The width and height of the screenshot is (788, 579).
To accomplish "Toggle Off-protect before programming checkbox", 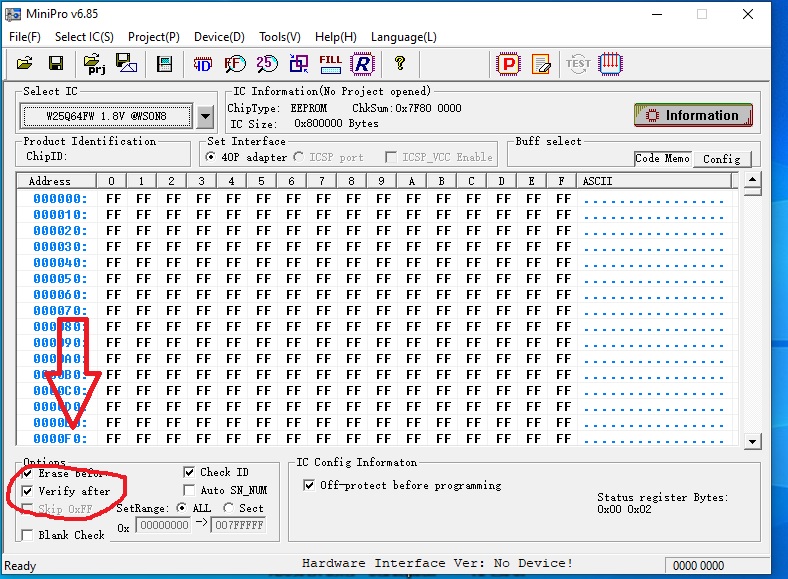I will [x=309, y=485].
